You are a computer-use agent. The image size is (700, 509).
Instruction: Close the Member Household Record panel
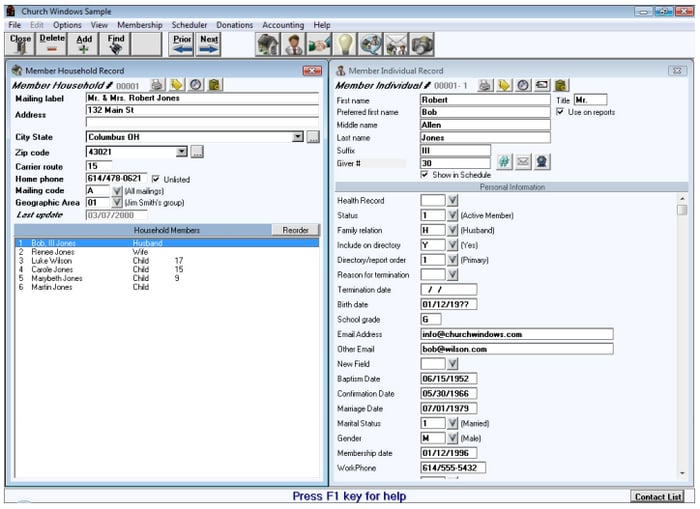pos(312,71)
